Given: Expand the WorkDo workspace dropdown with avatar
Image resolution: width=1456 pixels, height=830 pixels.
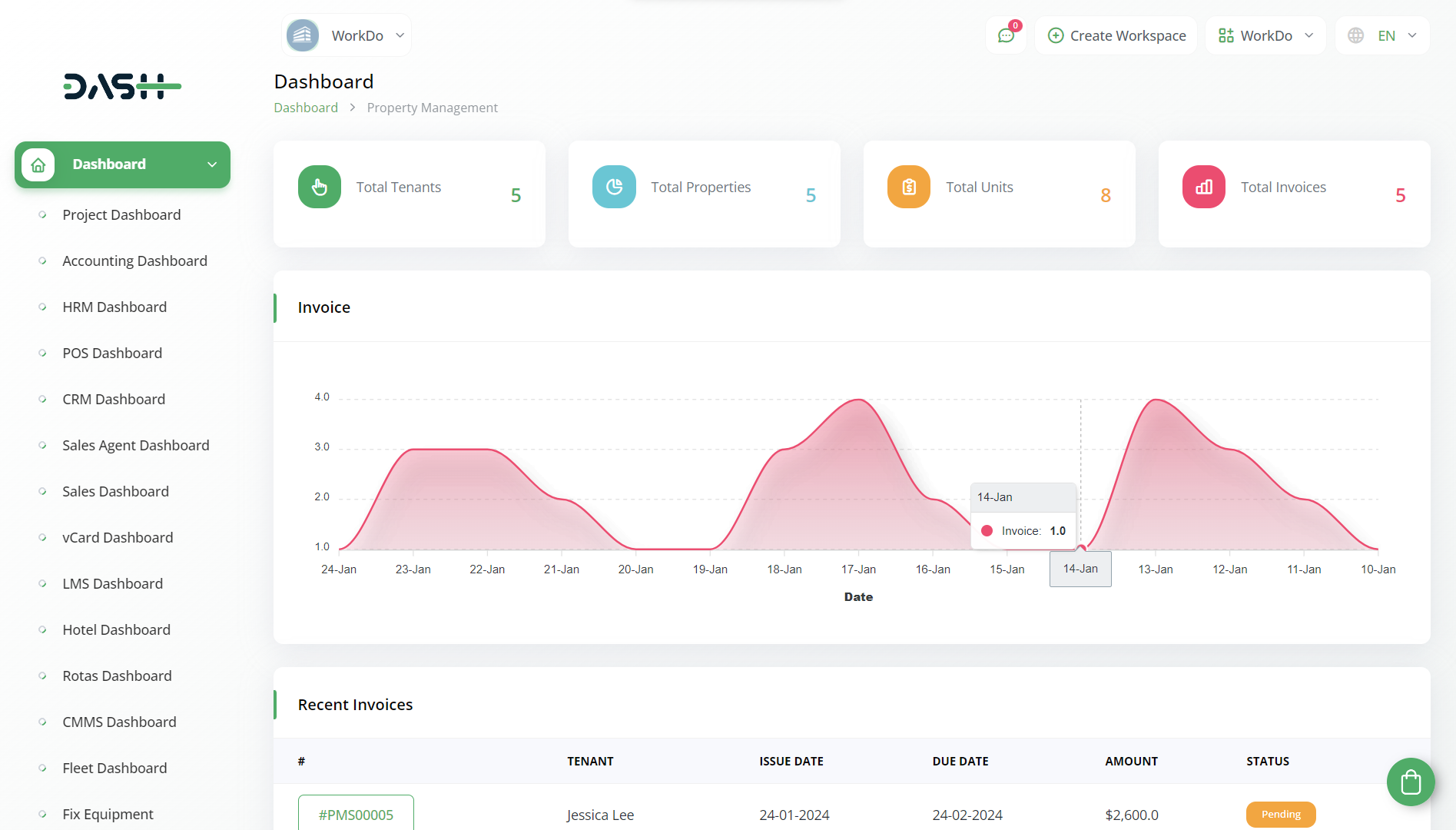Looking at the screenshot, I should click(347, 35).
